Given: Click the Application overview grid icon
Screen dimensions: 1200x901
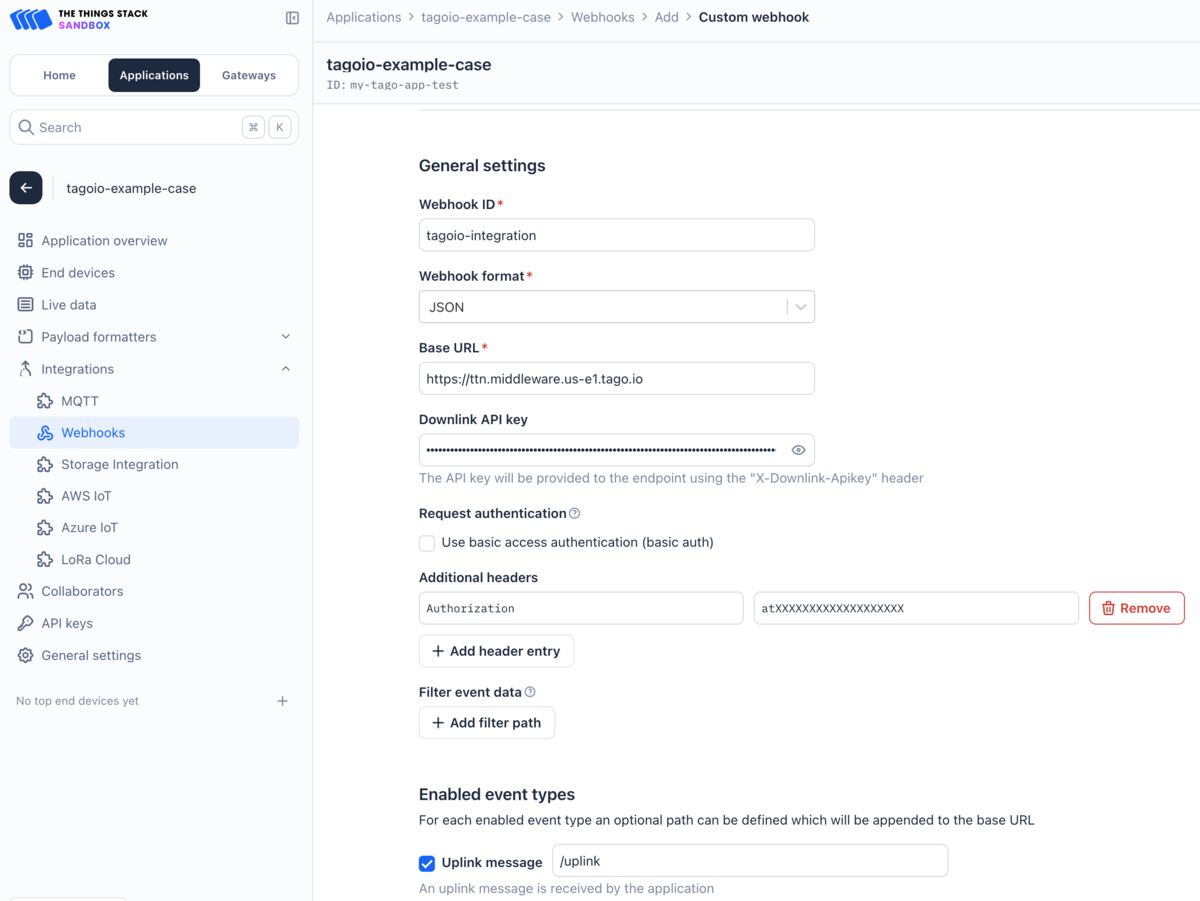Looking at the screenshot, I should (x=26, y=240).
